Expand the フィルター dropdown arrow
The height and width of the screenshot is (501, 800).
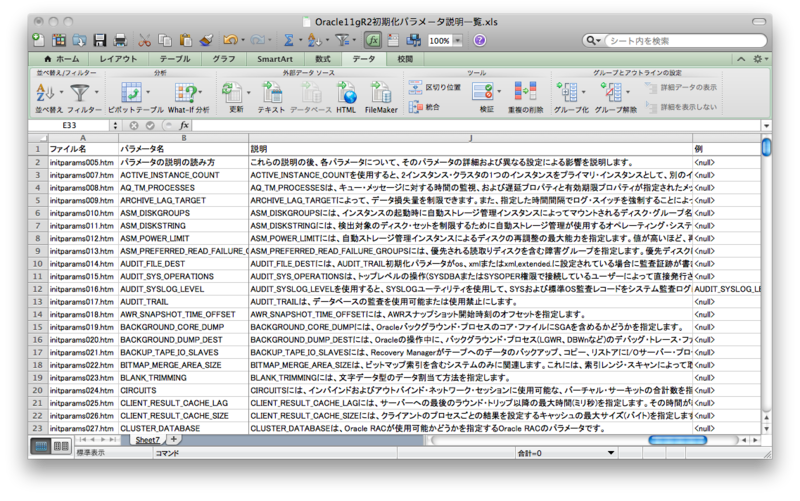(96, 92)
